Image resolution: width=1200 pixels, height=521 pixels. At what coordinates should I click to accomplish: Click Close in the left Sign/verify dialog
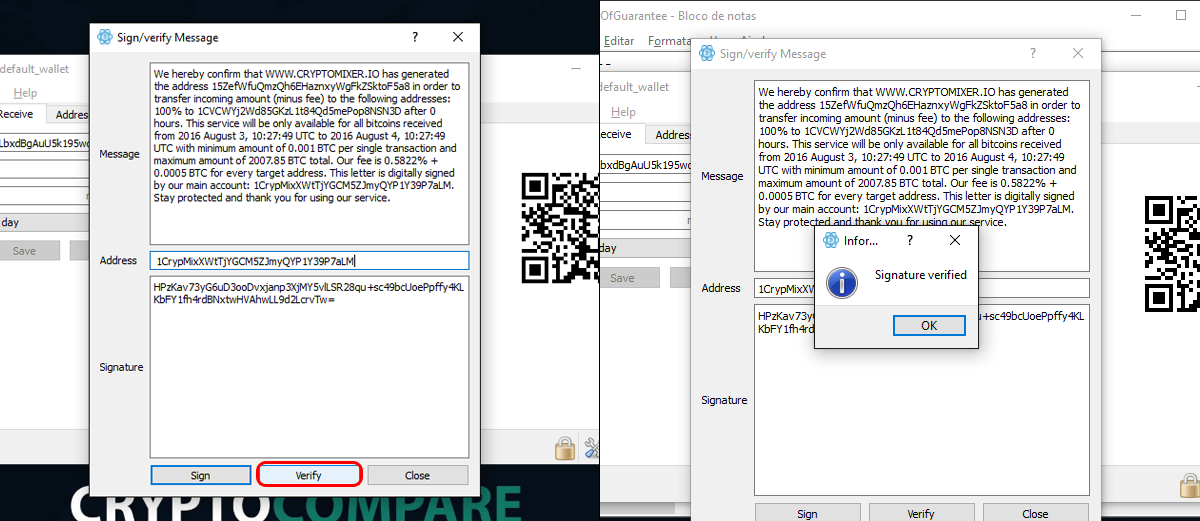click(x=417, y=475)
